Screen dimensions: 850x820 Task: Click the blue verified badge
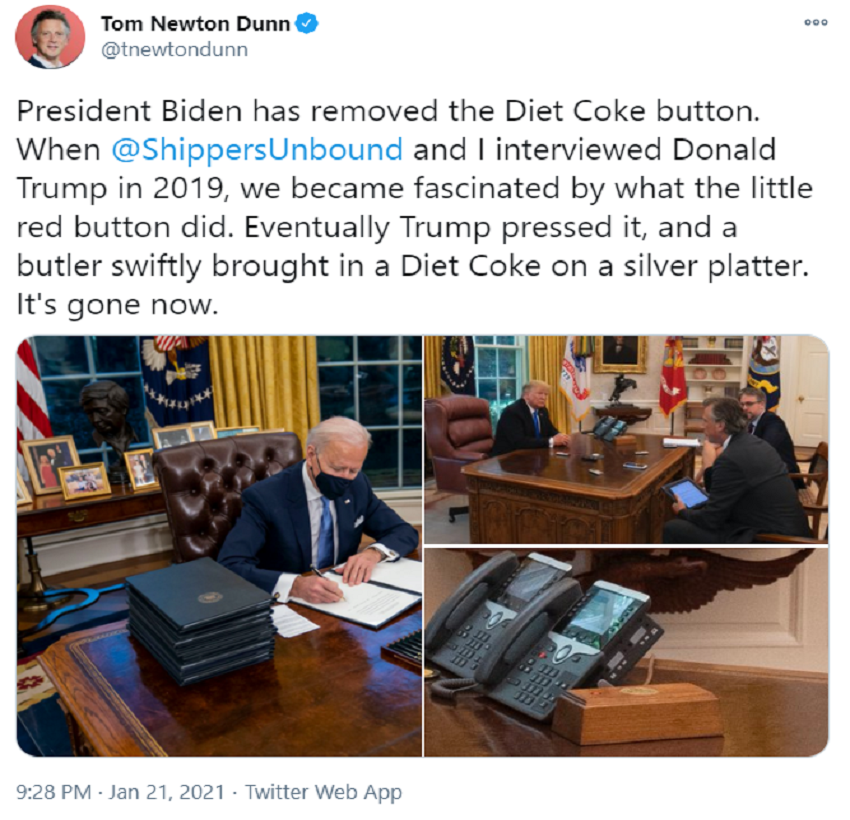tap(307, 23)
